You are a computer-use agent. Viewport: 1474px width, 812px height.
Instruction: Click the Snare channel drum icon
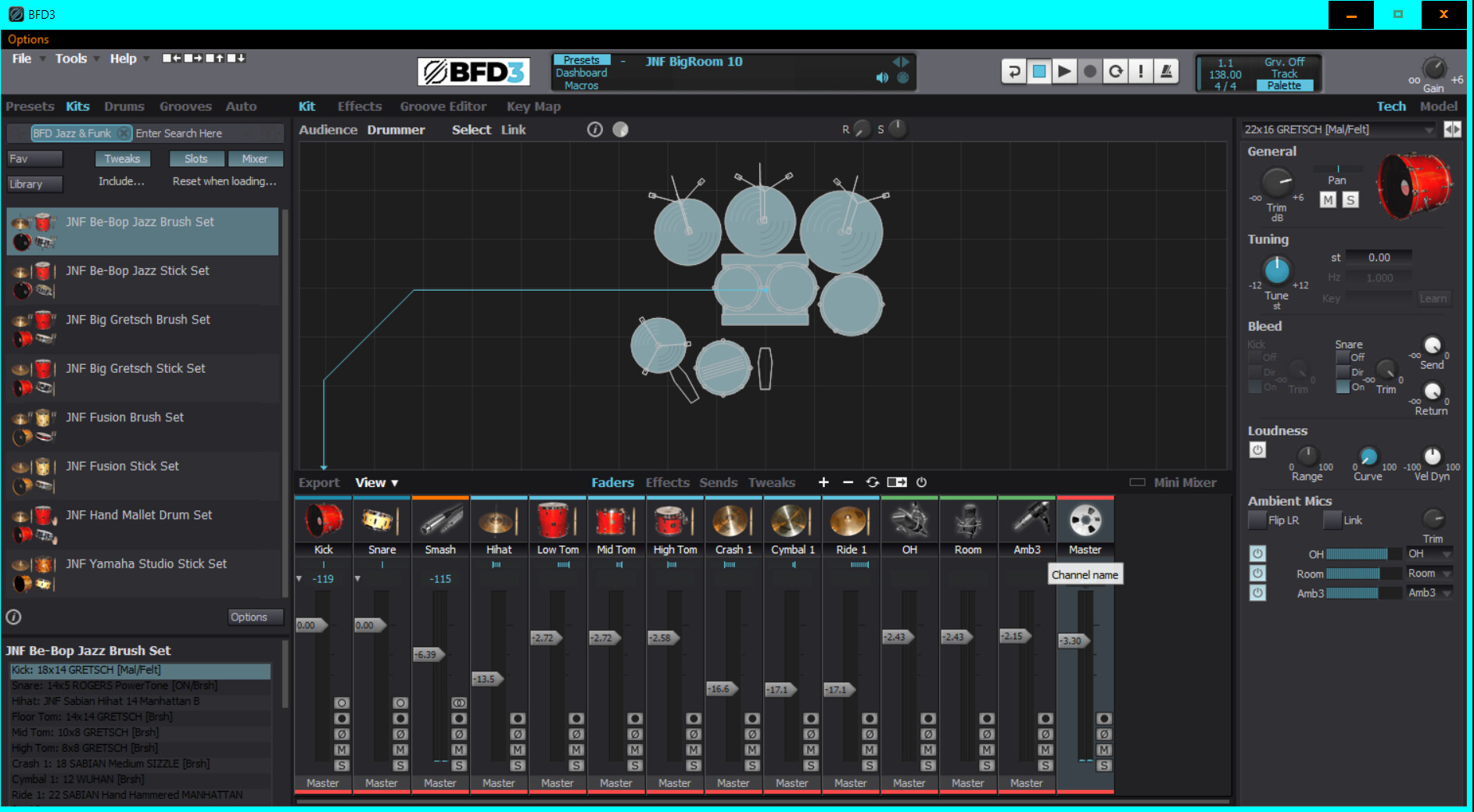coord(382,520)
